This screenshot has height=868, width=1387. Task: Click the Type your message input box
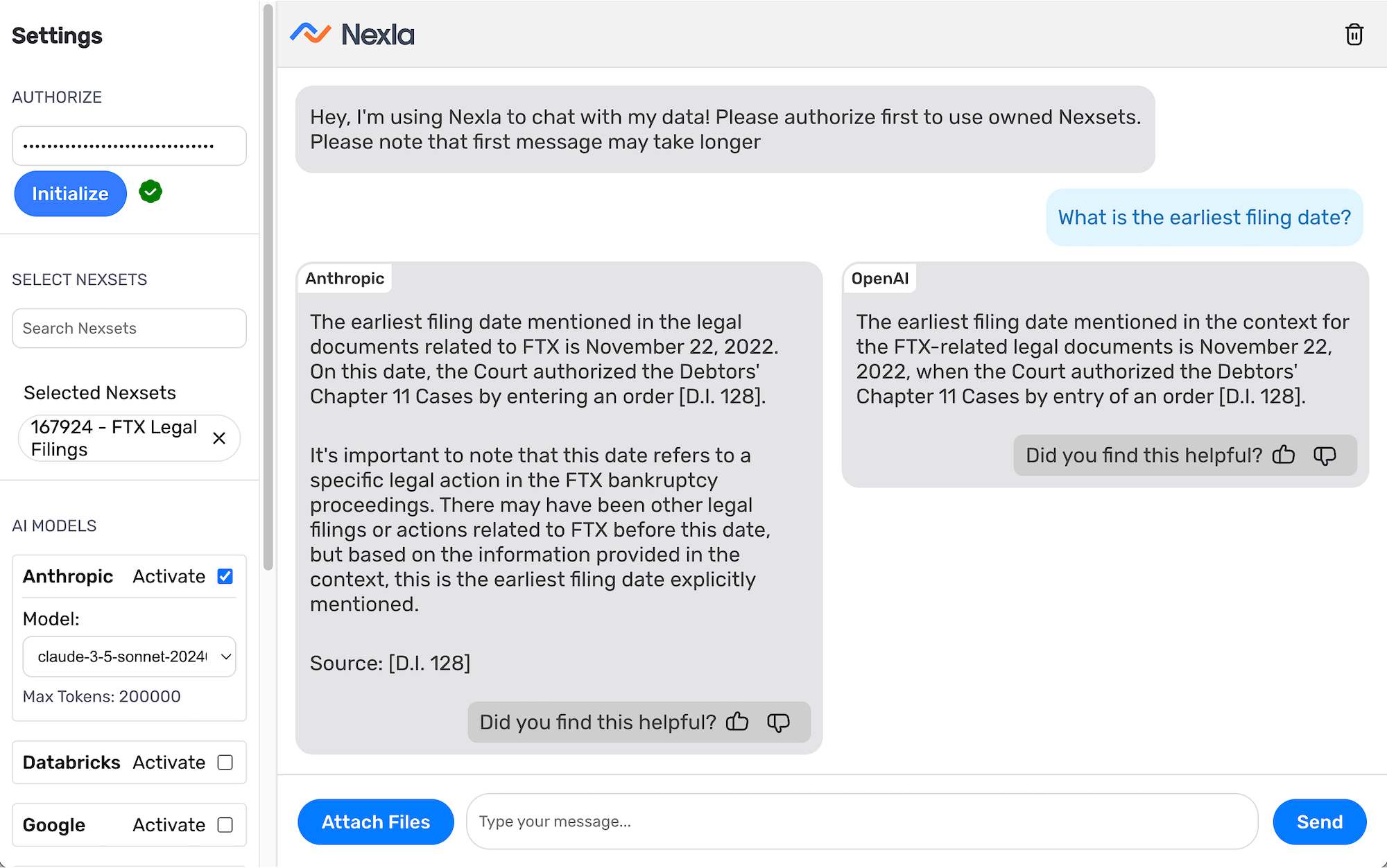pos(861,822)
